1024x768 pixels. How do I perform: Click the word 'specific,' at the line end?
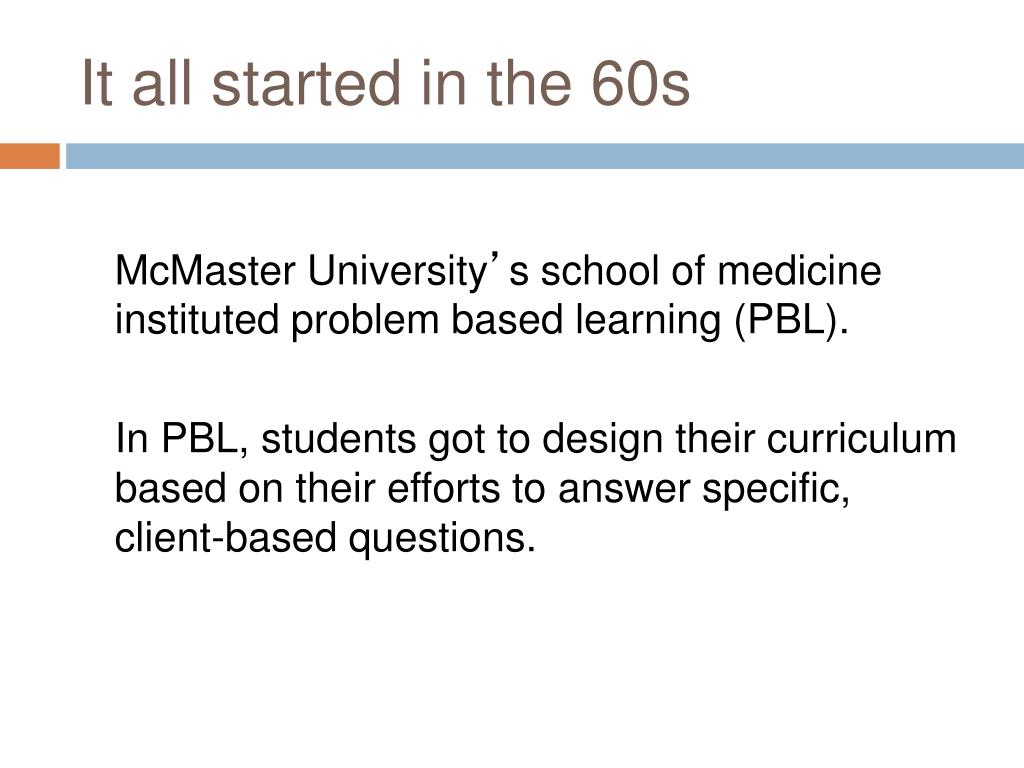pyautogui.click(x=776, y=490)
